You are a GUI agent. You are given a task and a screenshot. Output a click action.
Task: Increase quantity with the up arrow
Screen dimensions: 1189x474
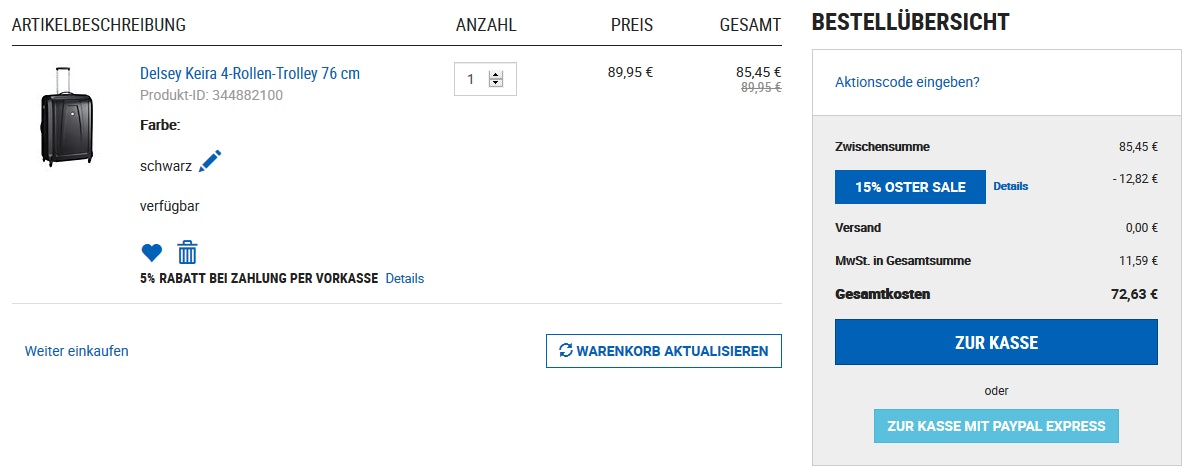coord(496,73)
